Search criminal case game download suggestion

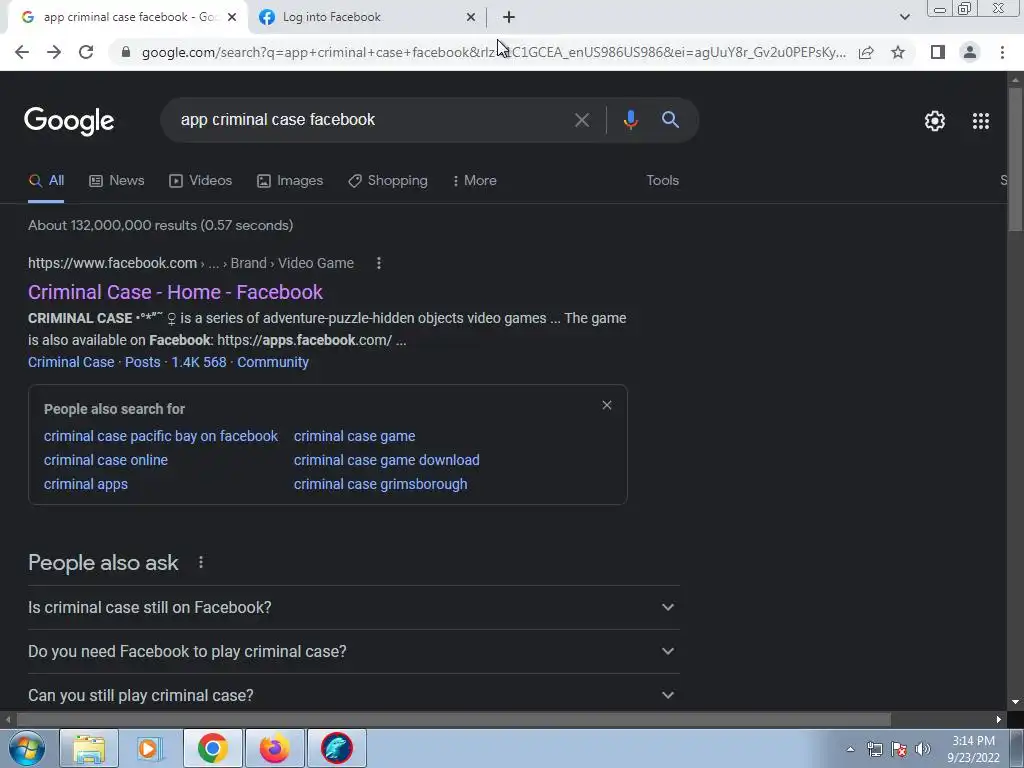pos(387,460)
